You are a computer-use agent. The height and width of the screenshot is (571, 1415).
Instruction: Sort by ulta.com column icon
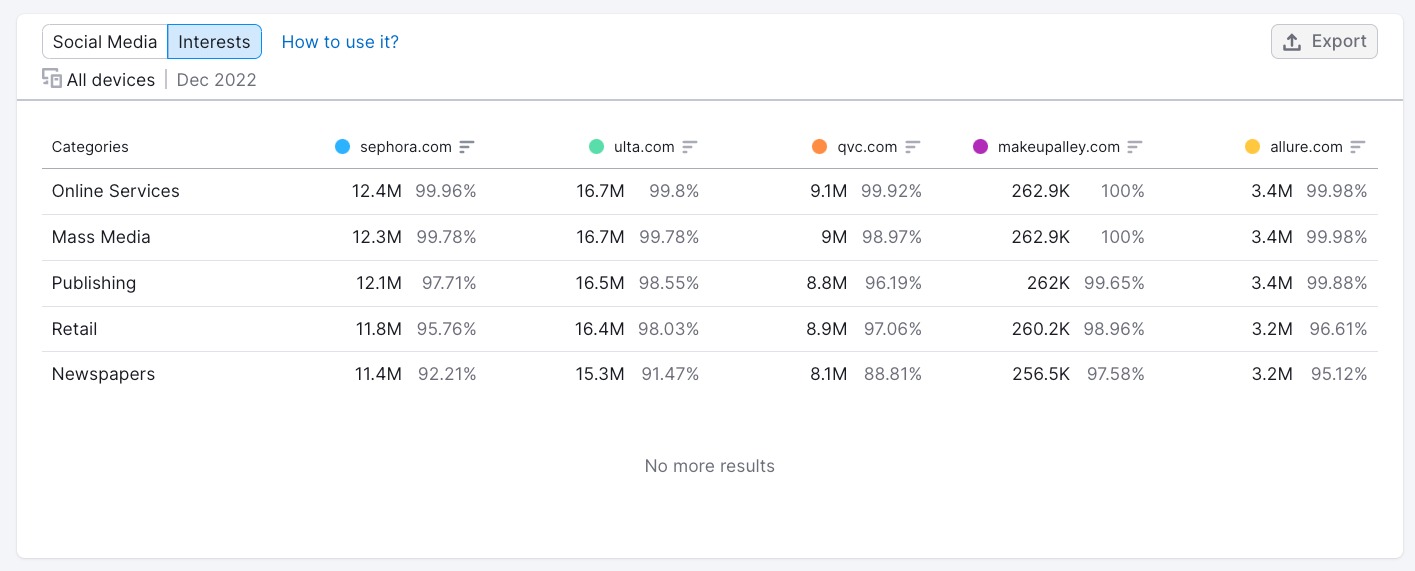click(690, 147)
